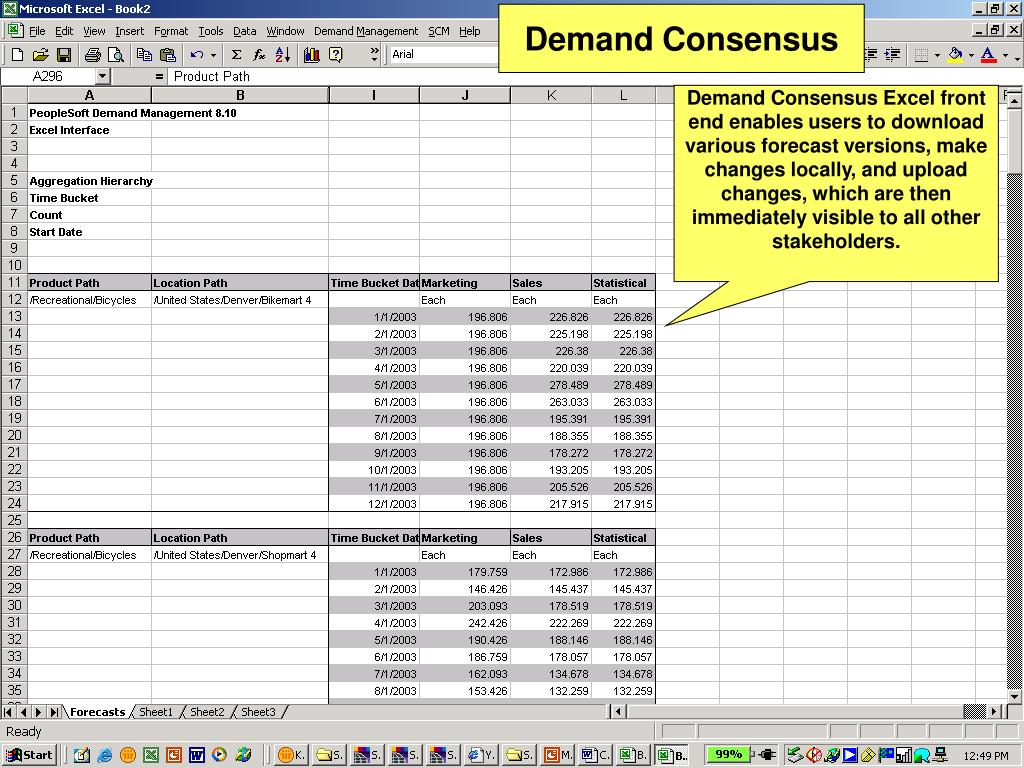Open the SCM menu
This screenshot has height=768, width=1024.
coord(438,31)
